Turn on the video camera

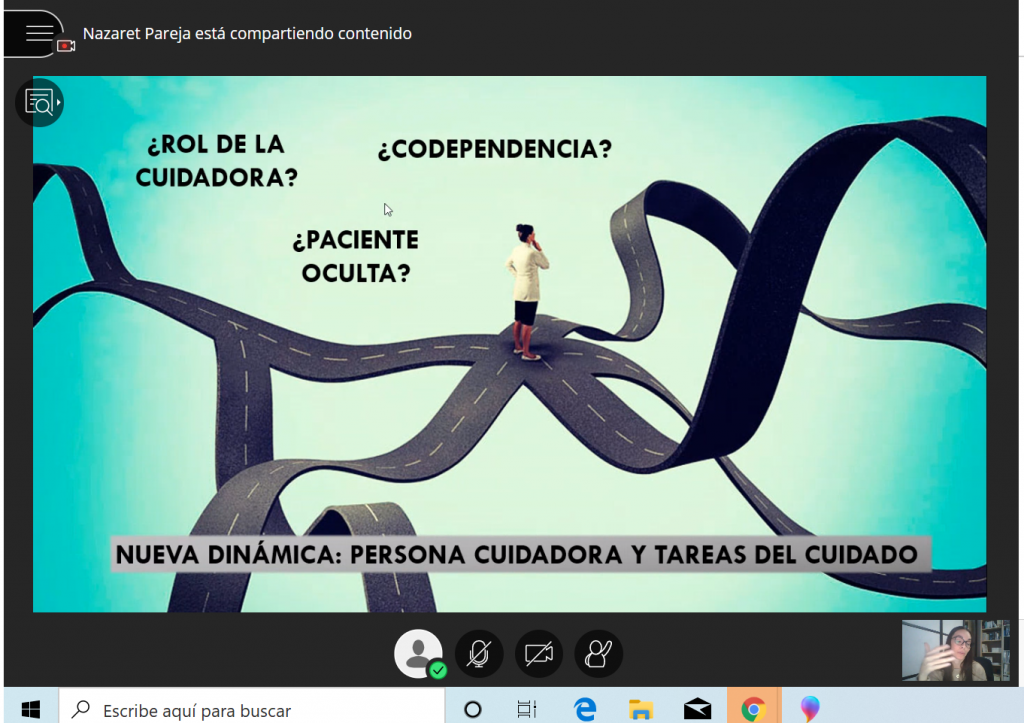tap(539, 654)
